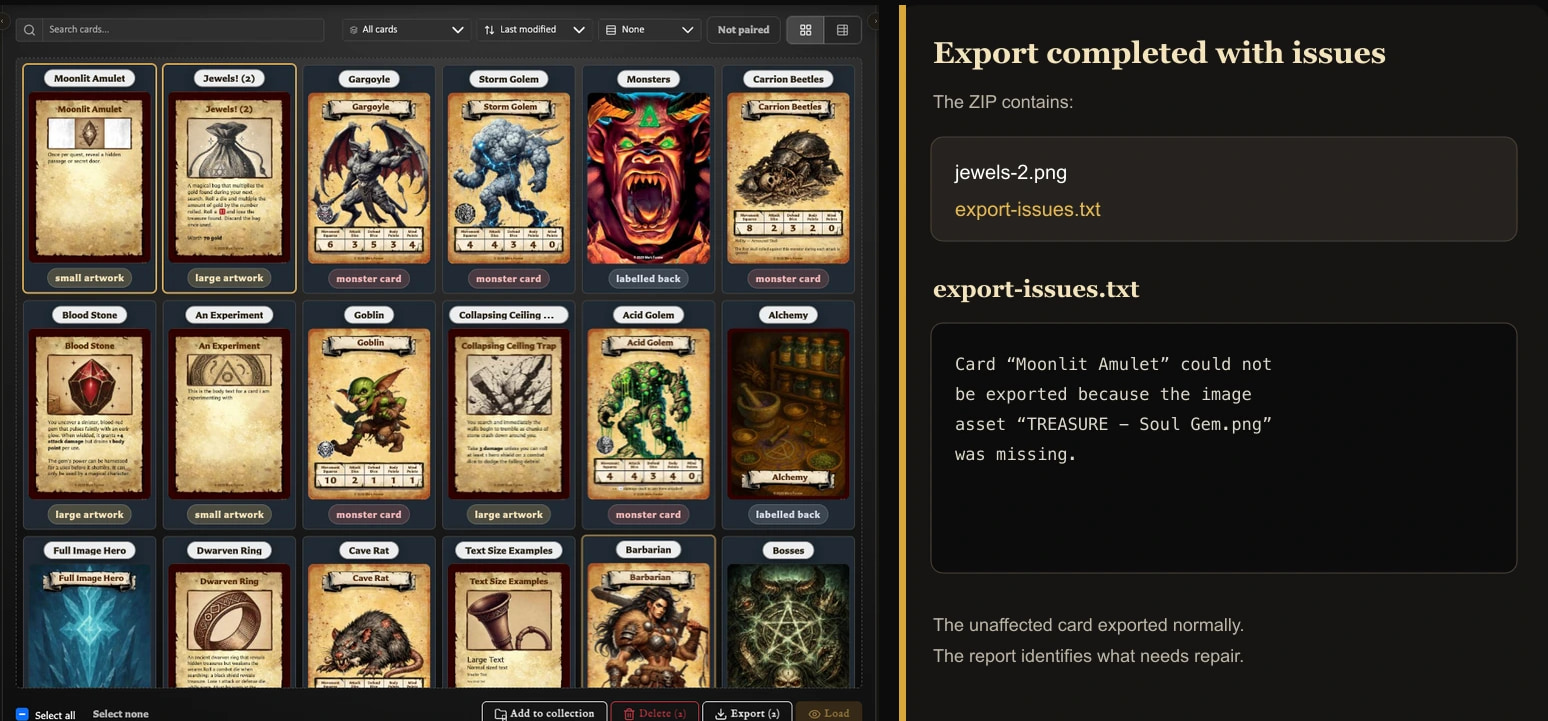Screen dimensions: 1548x721
Task: Click labelled back tag under Alchemy
Action: tap(788, 514)
